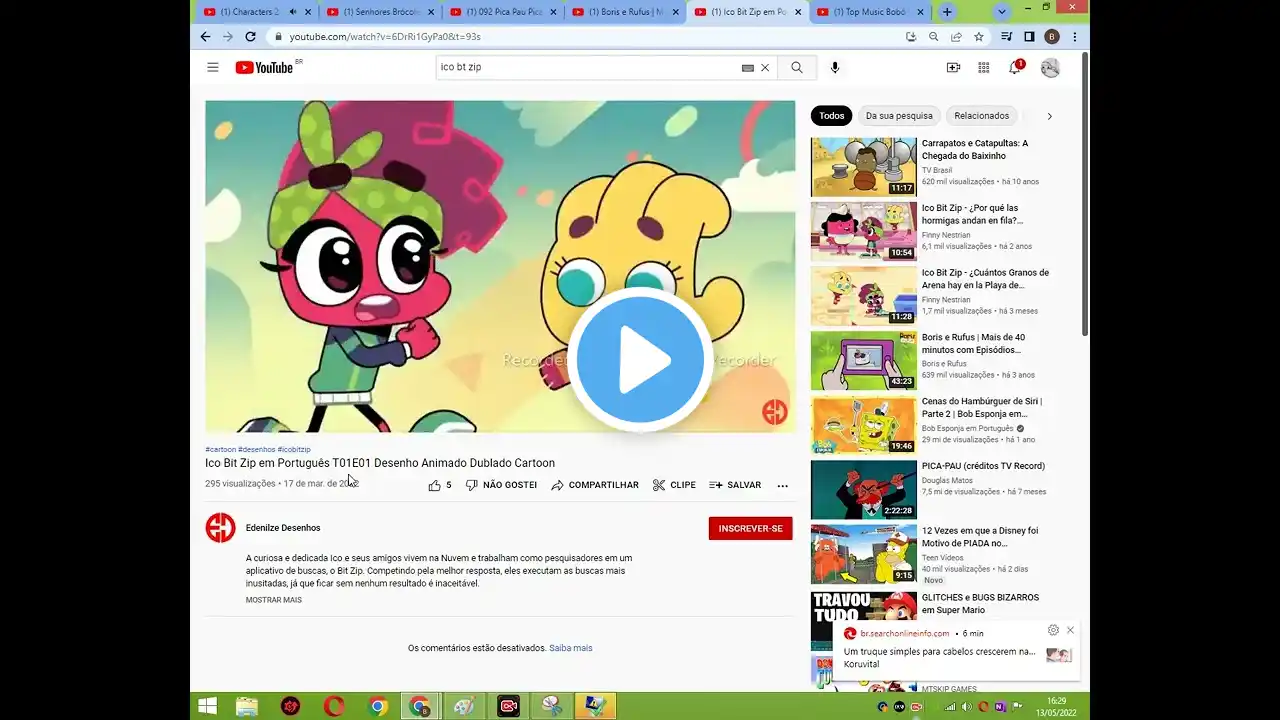Image resolution: width=1280 pixels, height=720 pixels.
Task: Open the Windows Start button
Action: 208,706
